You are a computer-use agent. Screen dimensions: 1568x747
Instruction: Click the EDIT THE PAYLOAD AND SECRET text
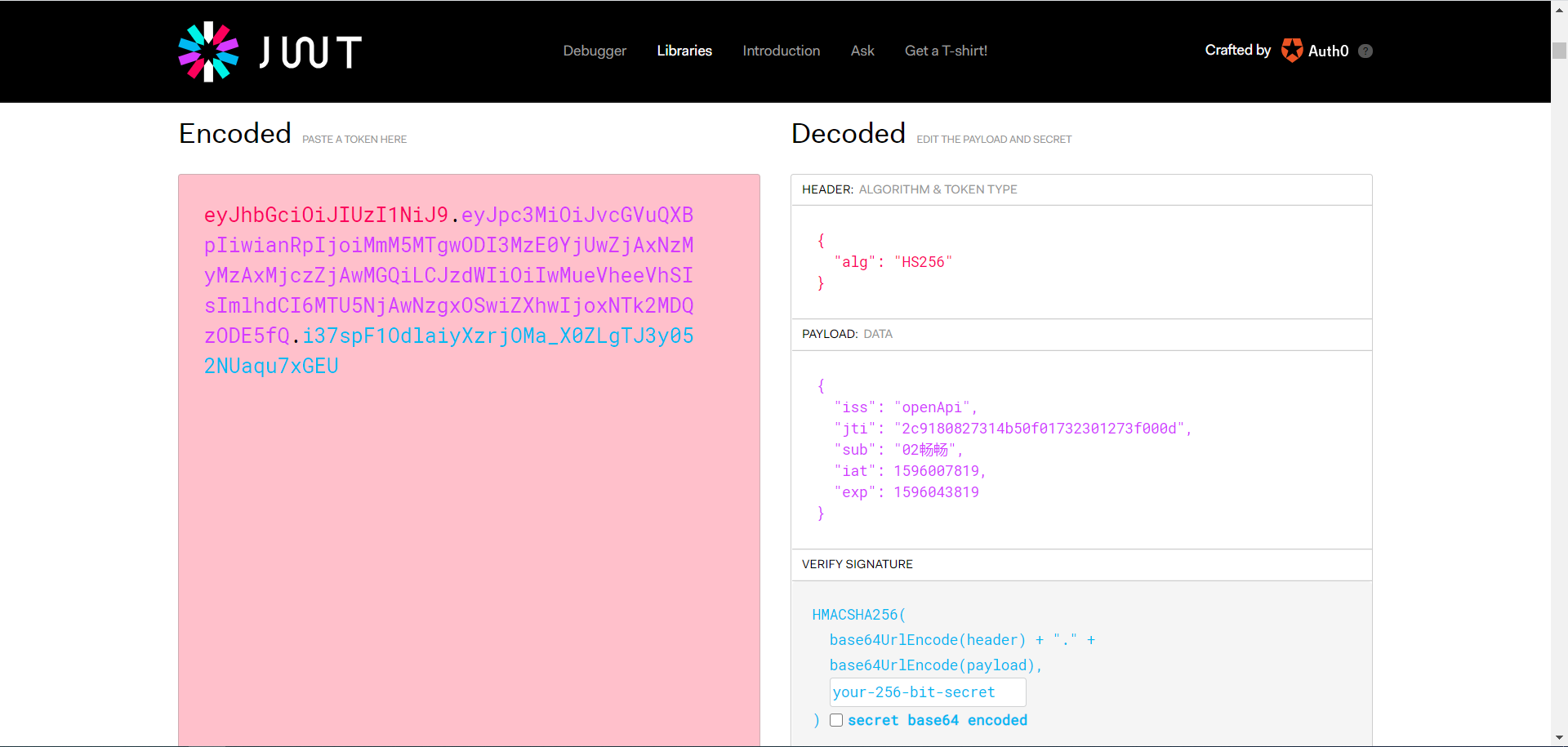click(994, 140)
